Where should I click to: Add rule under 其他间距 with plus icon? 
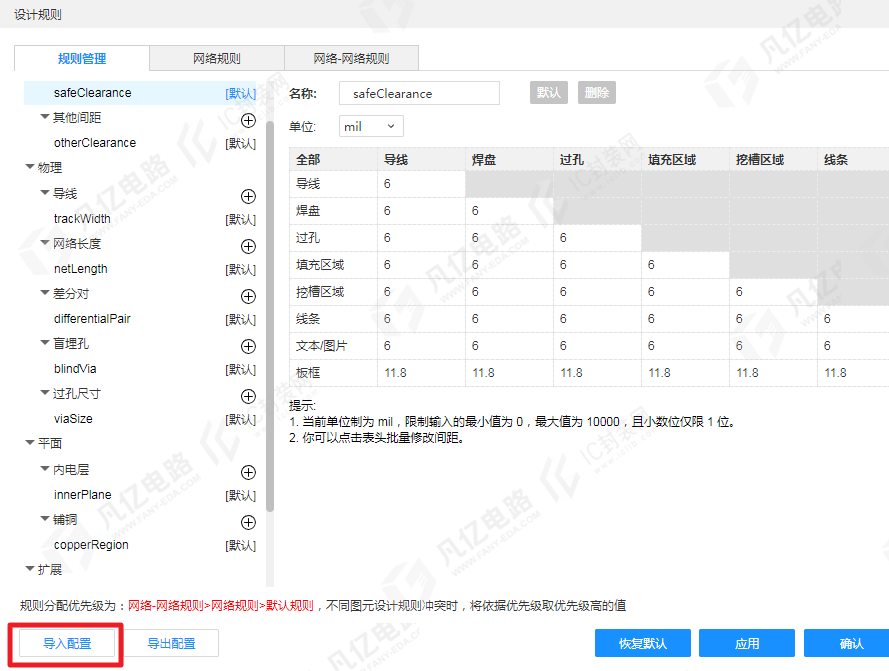click(248, 120)
